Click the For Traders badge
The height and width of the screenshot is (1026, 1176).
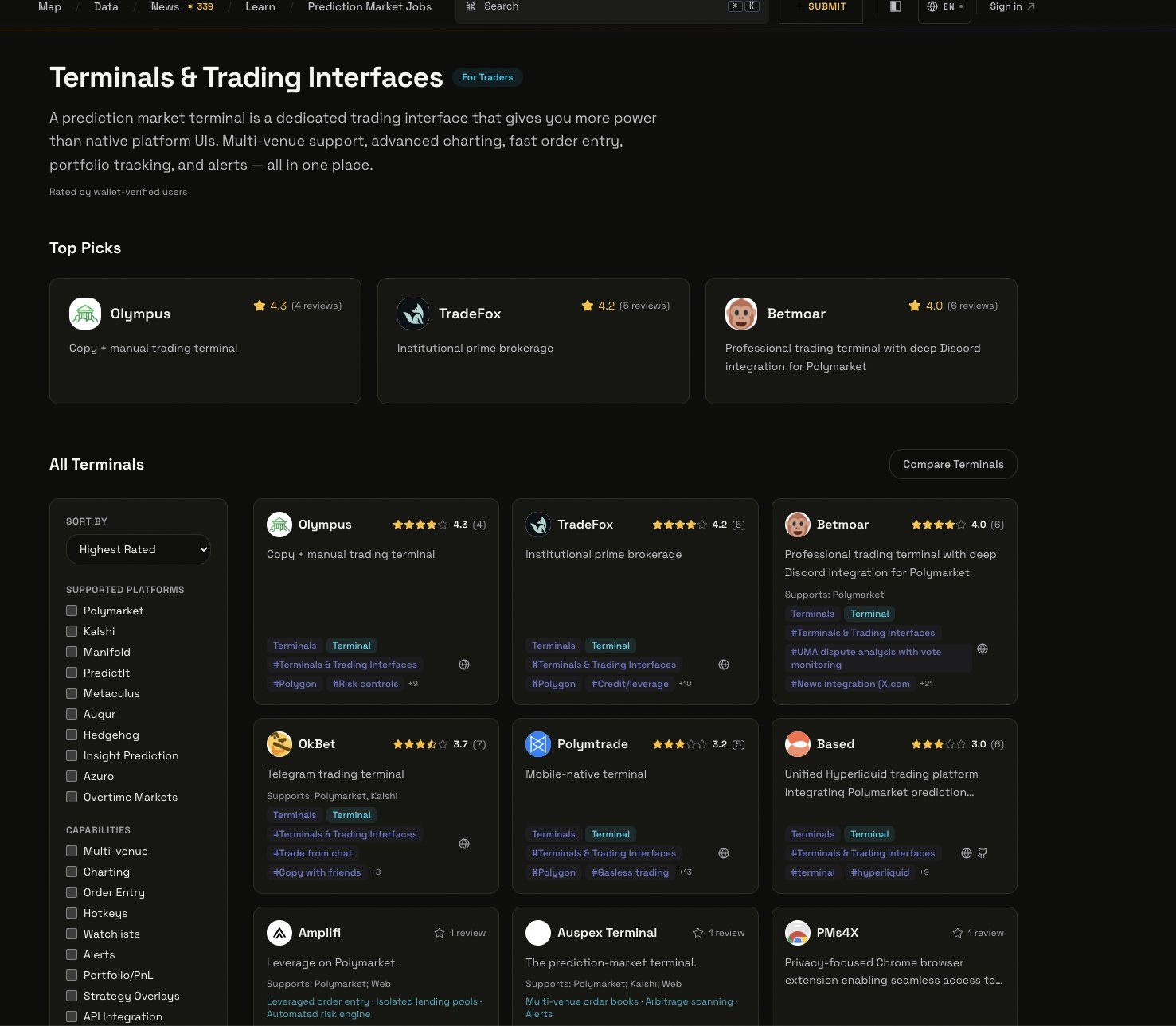click(x=487, y=77)
